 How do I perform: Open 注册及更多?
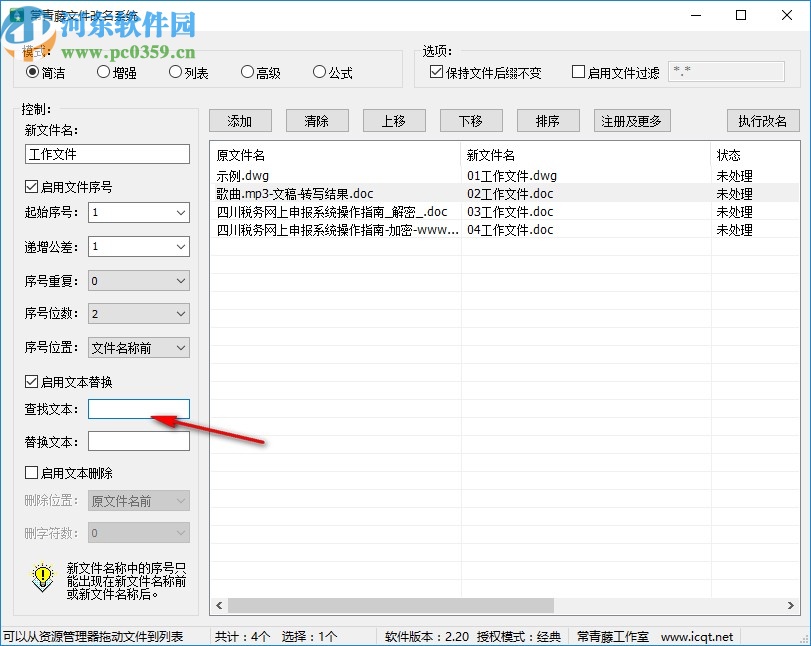click(631, 120)
